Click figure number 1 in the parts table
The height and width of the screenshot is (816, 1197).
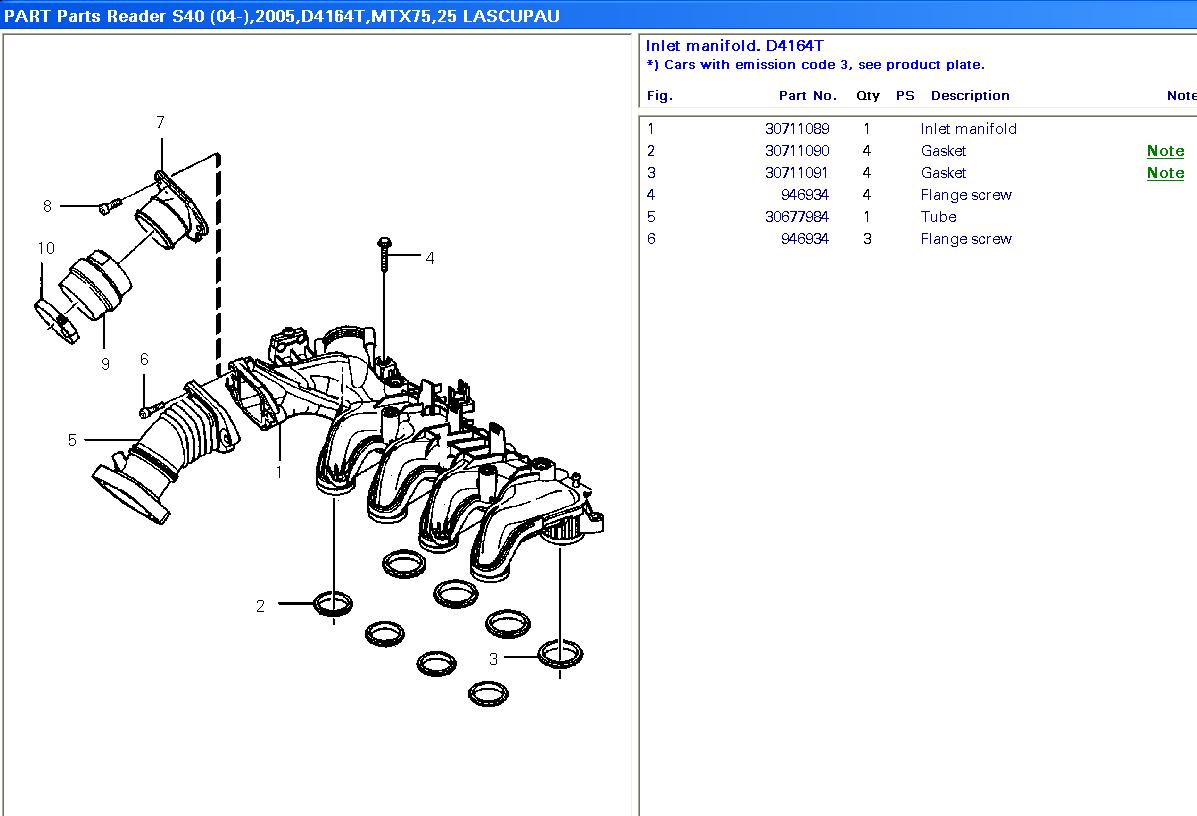pyautogui.click(x=650, y=129)
